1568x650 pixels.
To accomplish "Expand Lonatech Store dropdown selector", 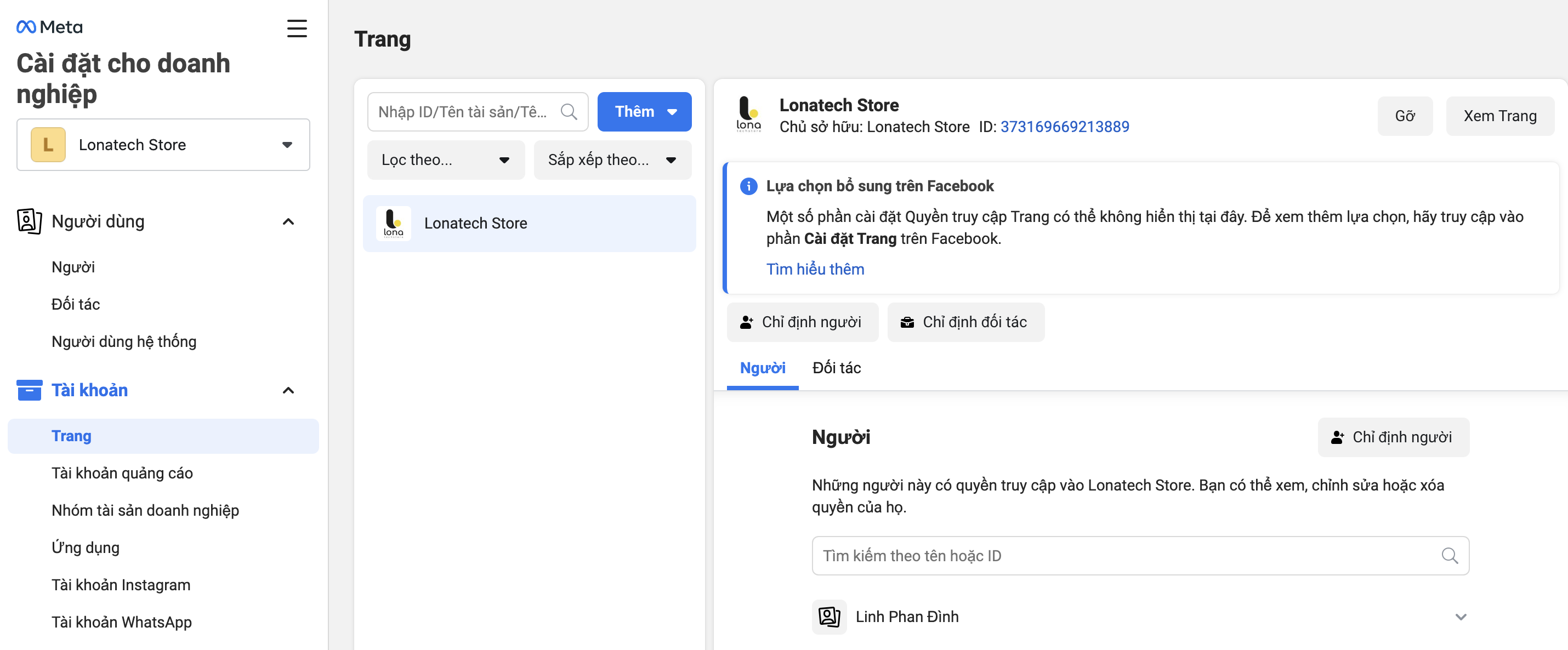I will 163,144.
